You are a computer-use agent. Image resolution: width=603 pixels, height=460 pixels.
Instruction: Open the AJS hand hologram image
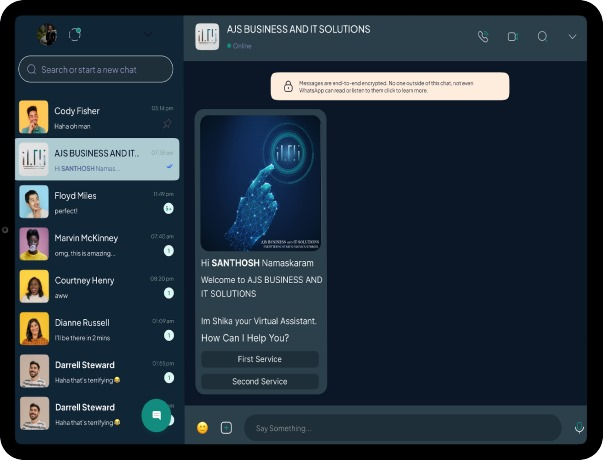pos(260,183)
